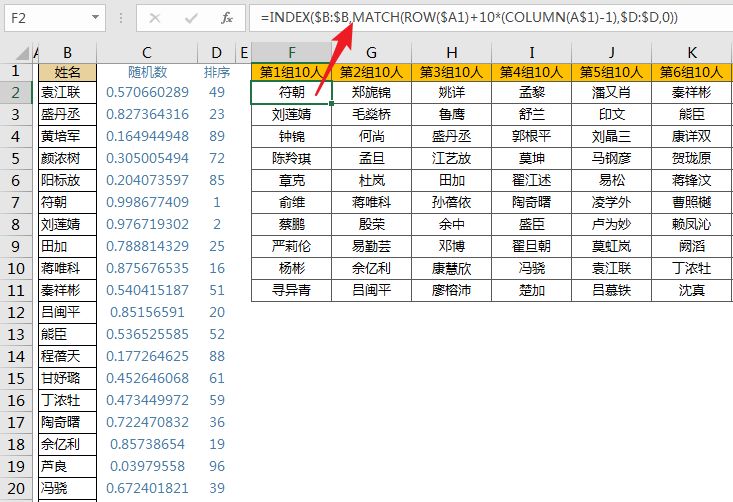
Task: Select column F header
Action: point(291,52)
